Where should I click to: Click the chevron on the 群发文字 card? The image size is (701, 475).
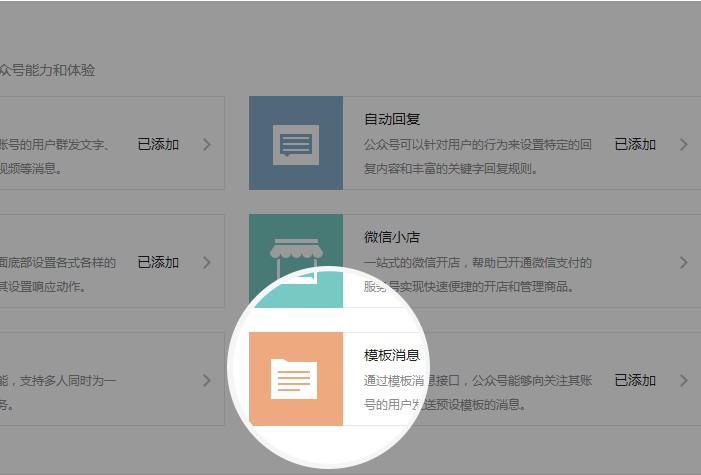click(x=206, y=144)
